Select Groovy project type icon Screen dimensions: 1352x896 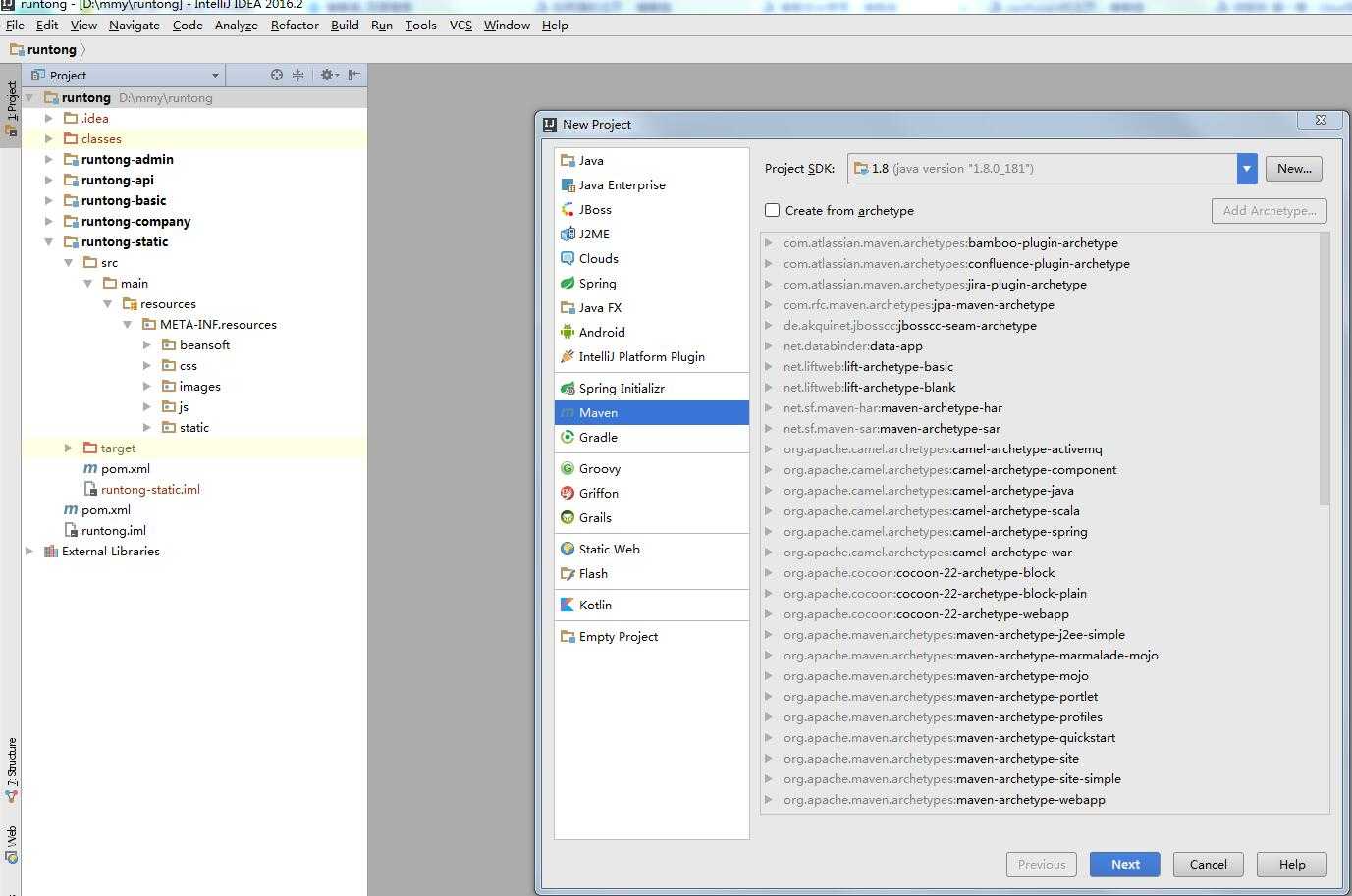click(x=568, y=468)
